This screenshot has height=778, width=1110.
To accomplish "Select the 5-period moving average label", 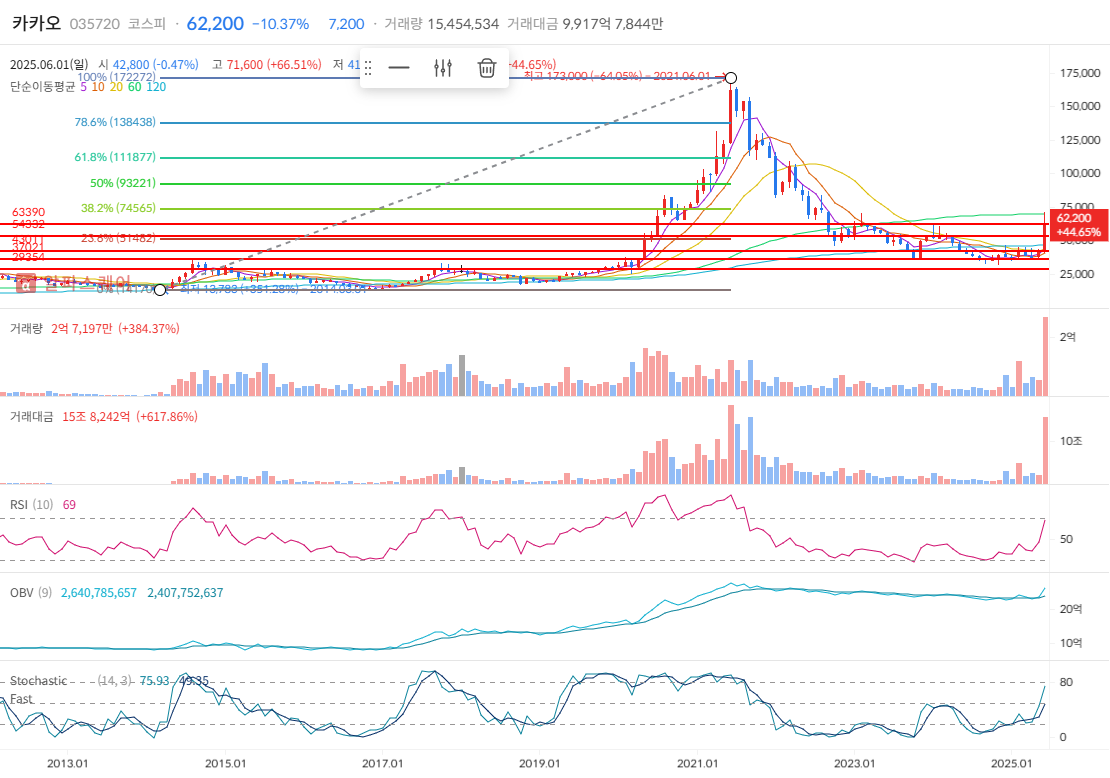I will click(84, 87).
